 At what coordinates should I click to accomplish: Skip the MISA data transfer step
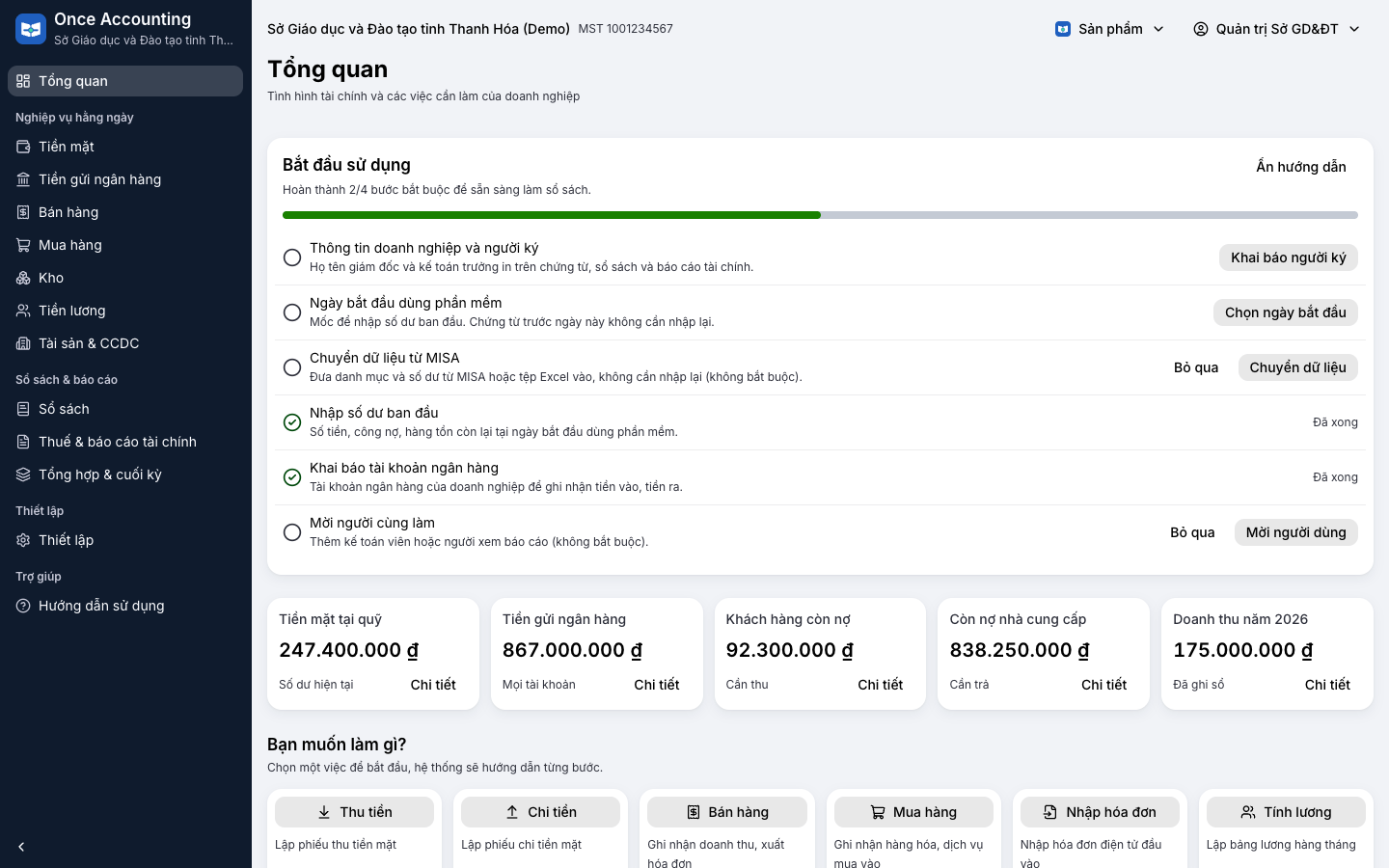pyautogui.click(x=1196, y=367)
